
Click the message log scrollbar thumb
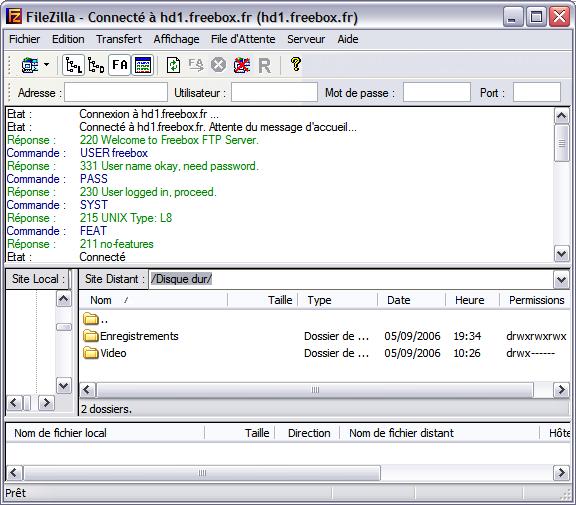(562, 143)
